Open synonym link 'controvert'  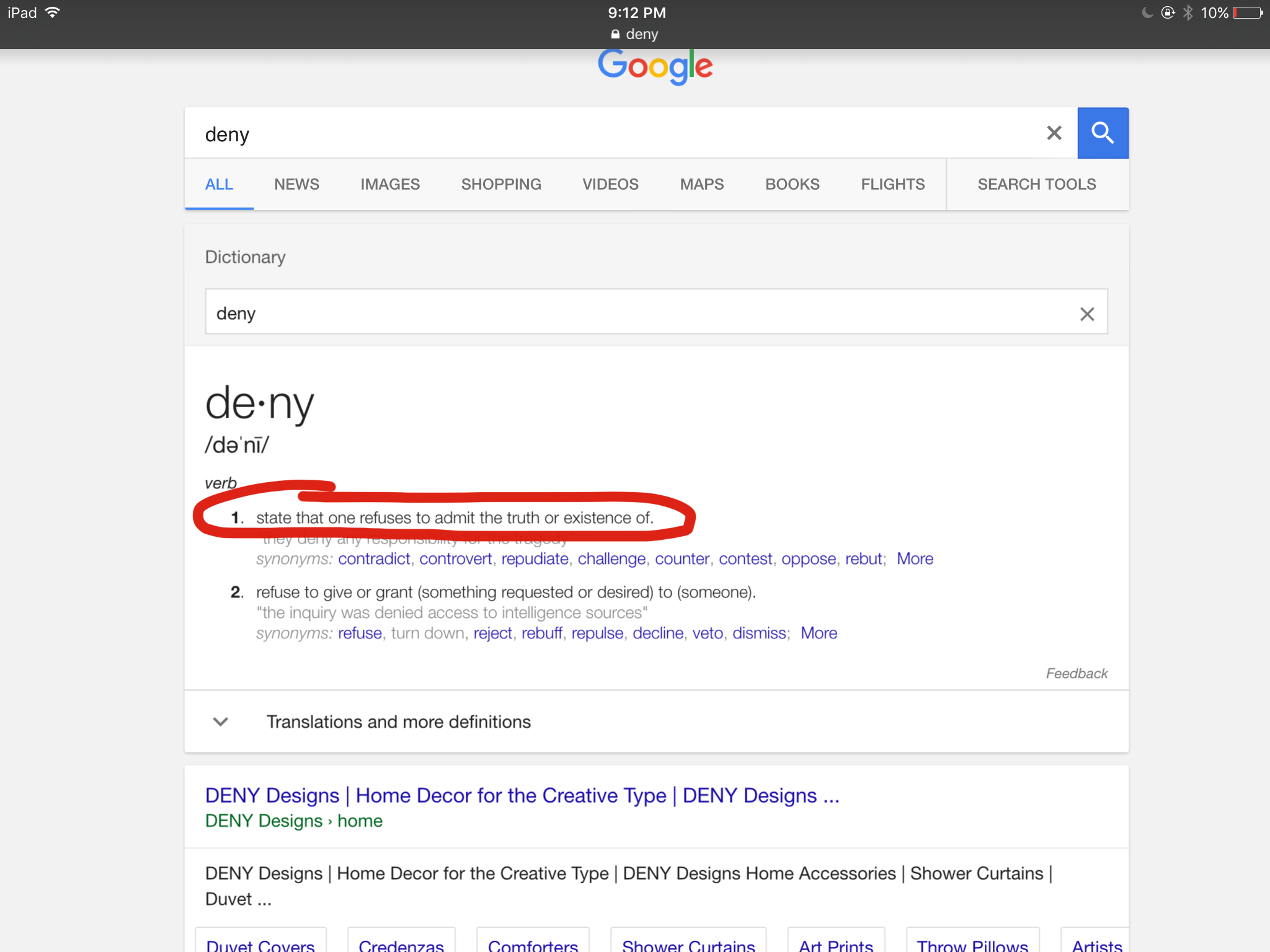pos(456,558)
